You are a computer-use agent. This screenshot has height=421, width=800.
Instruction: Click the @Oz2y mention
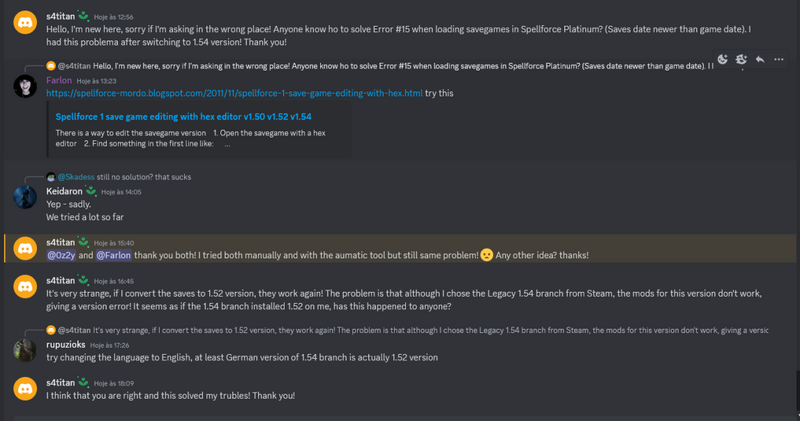pyautogui.click(x=62, y=255)
